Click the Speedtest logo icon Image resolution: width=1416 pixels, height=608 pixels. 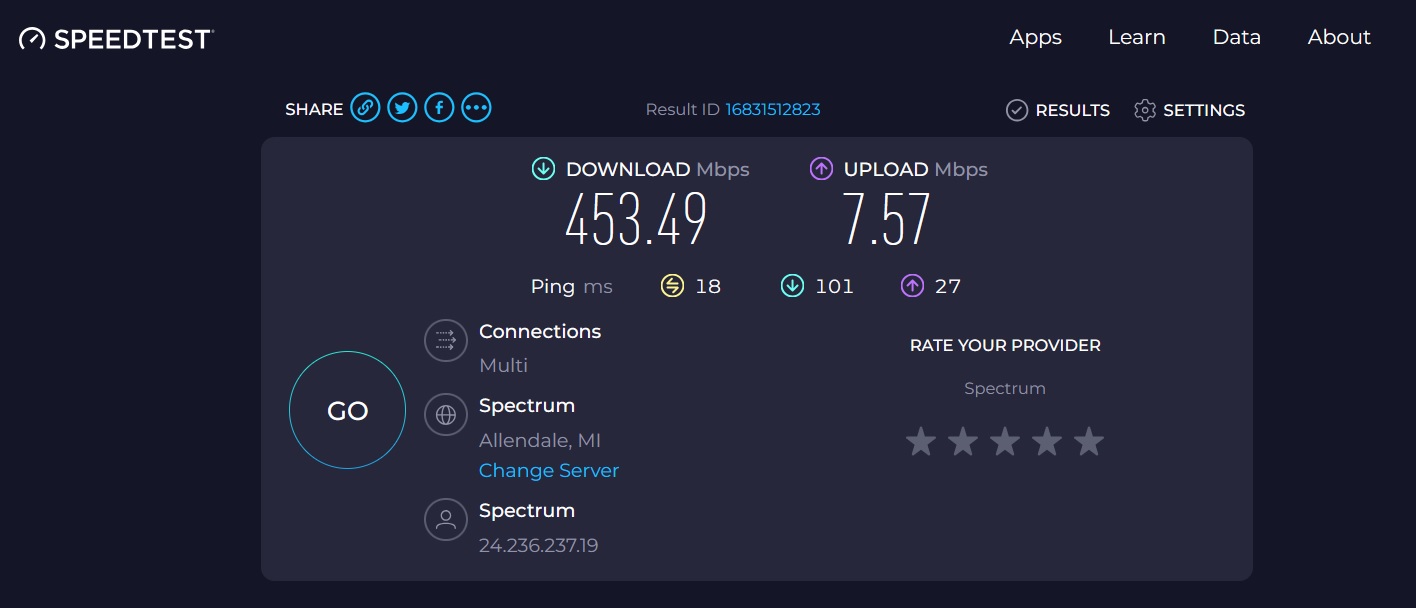[x=33, y=39]
